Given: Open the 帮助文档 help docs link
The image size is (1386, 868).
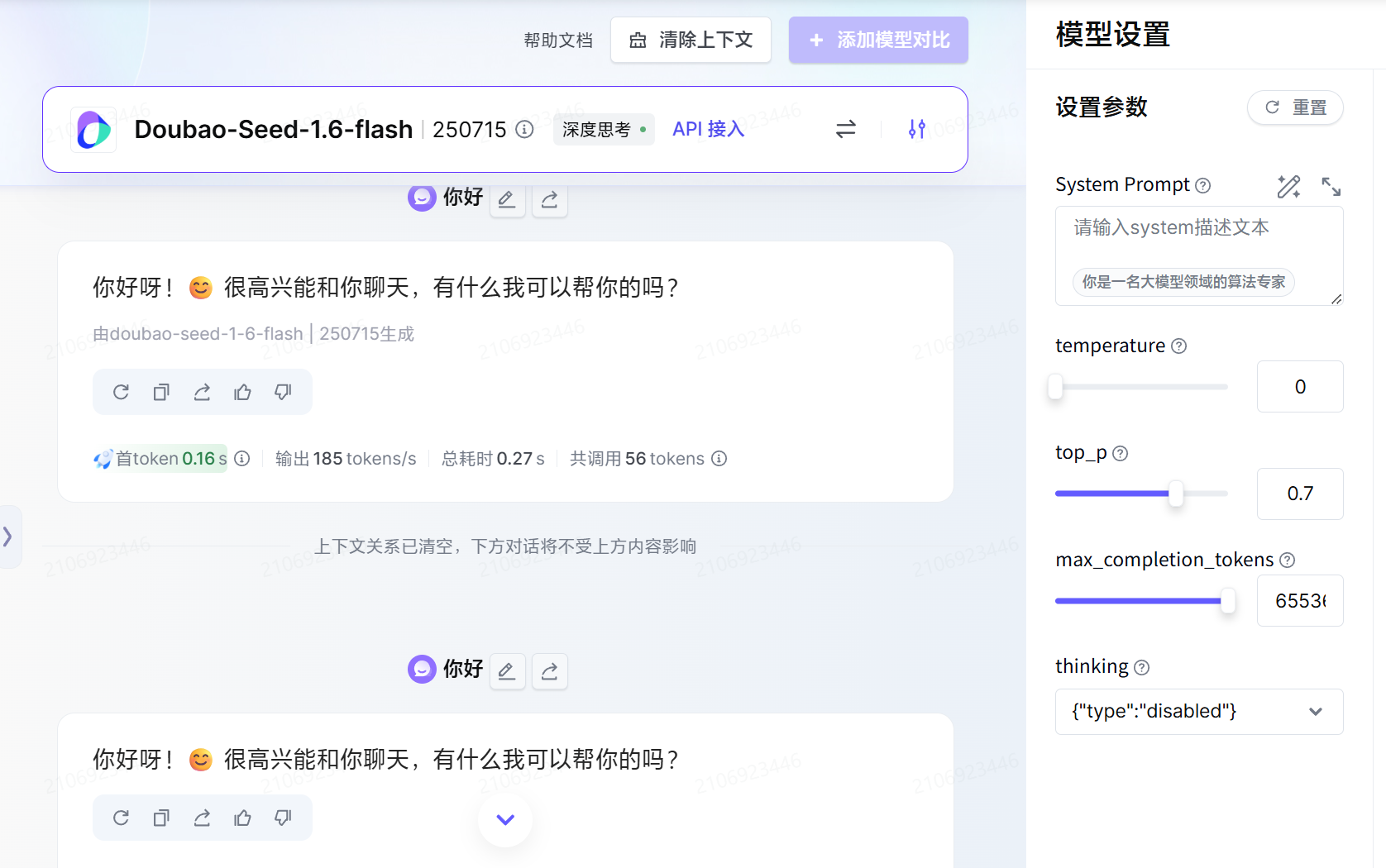Looking at the screenshot, I should (558, 41).
